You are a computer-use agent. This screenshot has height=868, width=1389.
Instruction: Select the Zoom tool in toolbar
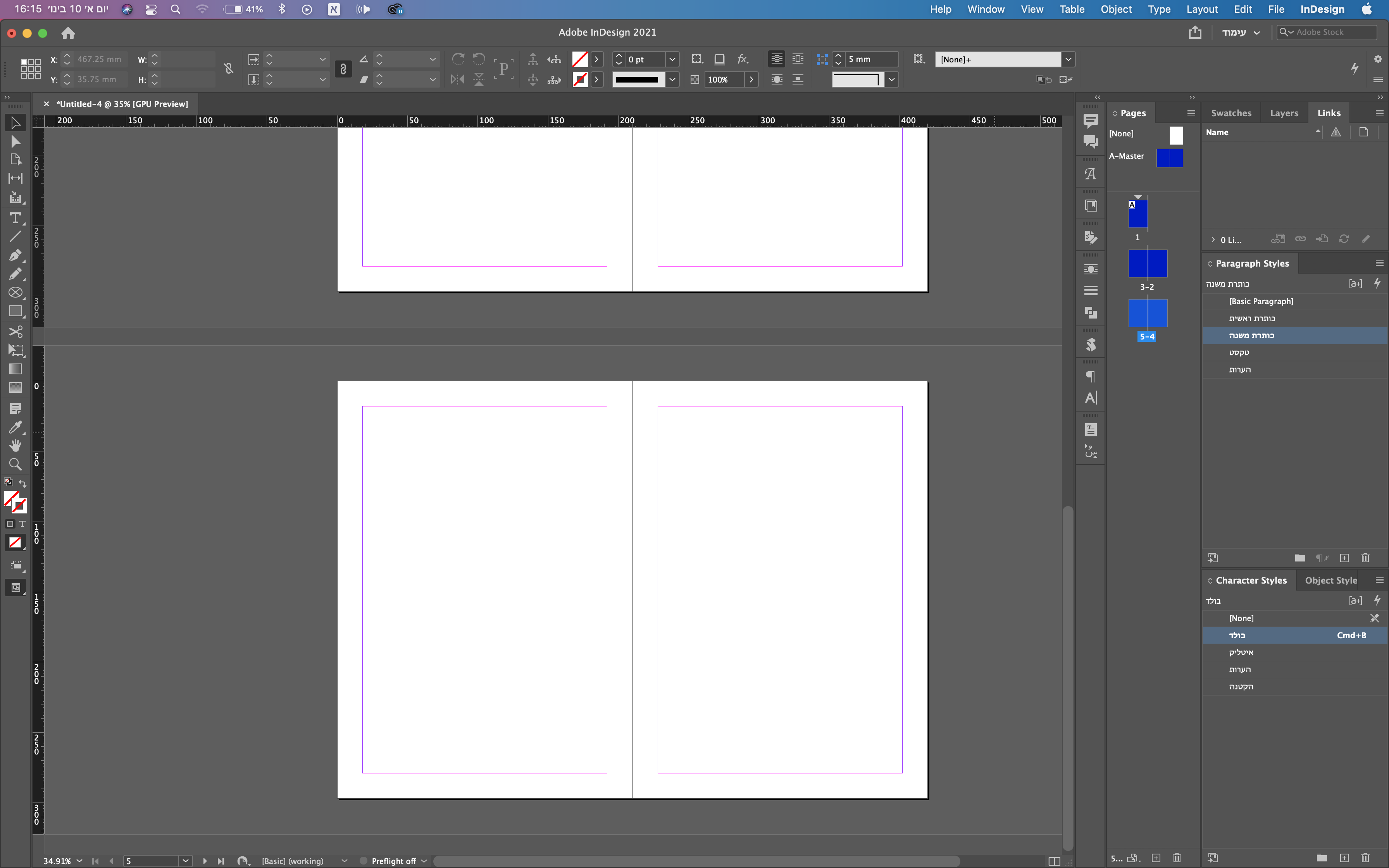point(16,465)
